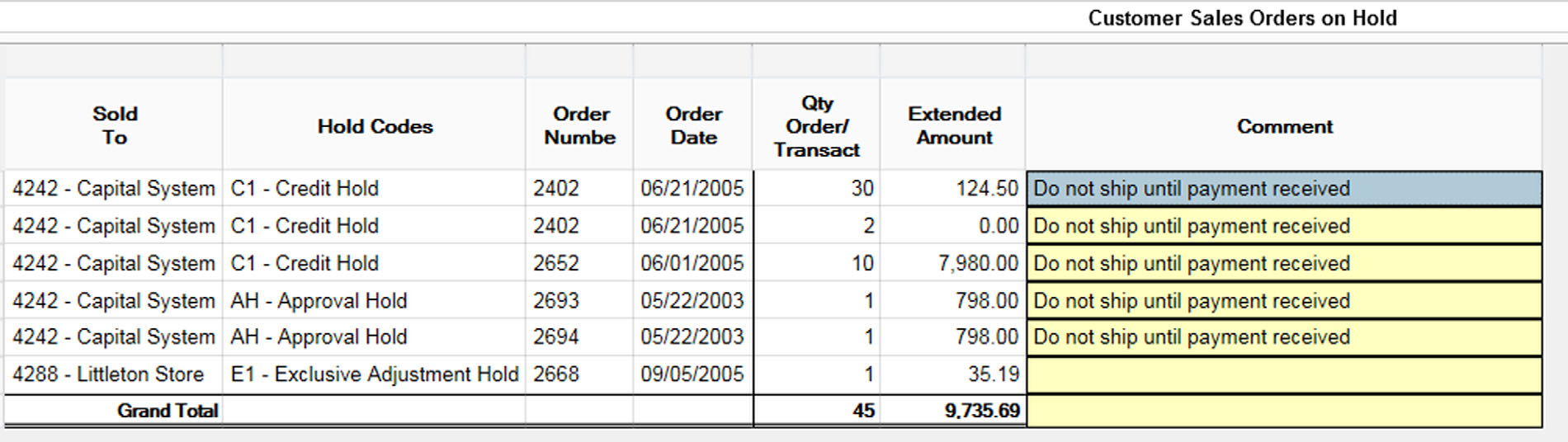Viewport: 1568px width, 442px height.
Task: Select order date 09/05/2005 cell
Action: tap(692, 374)
